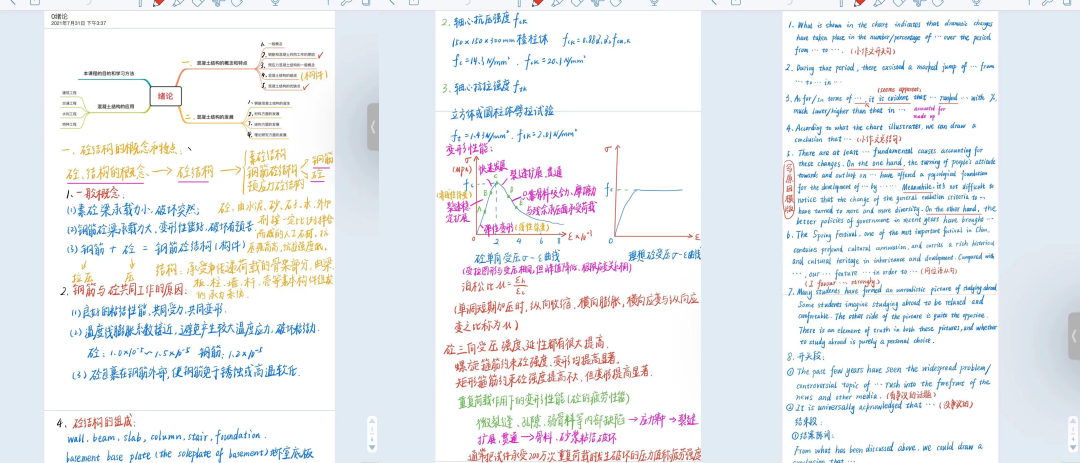Image resolution: width=1080 pixels, height=463 pixels.
Task: Select the red pen tool above the 00绪论 note
Action: [x=160, y=3]
